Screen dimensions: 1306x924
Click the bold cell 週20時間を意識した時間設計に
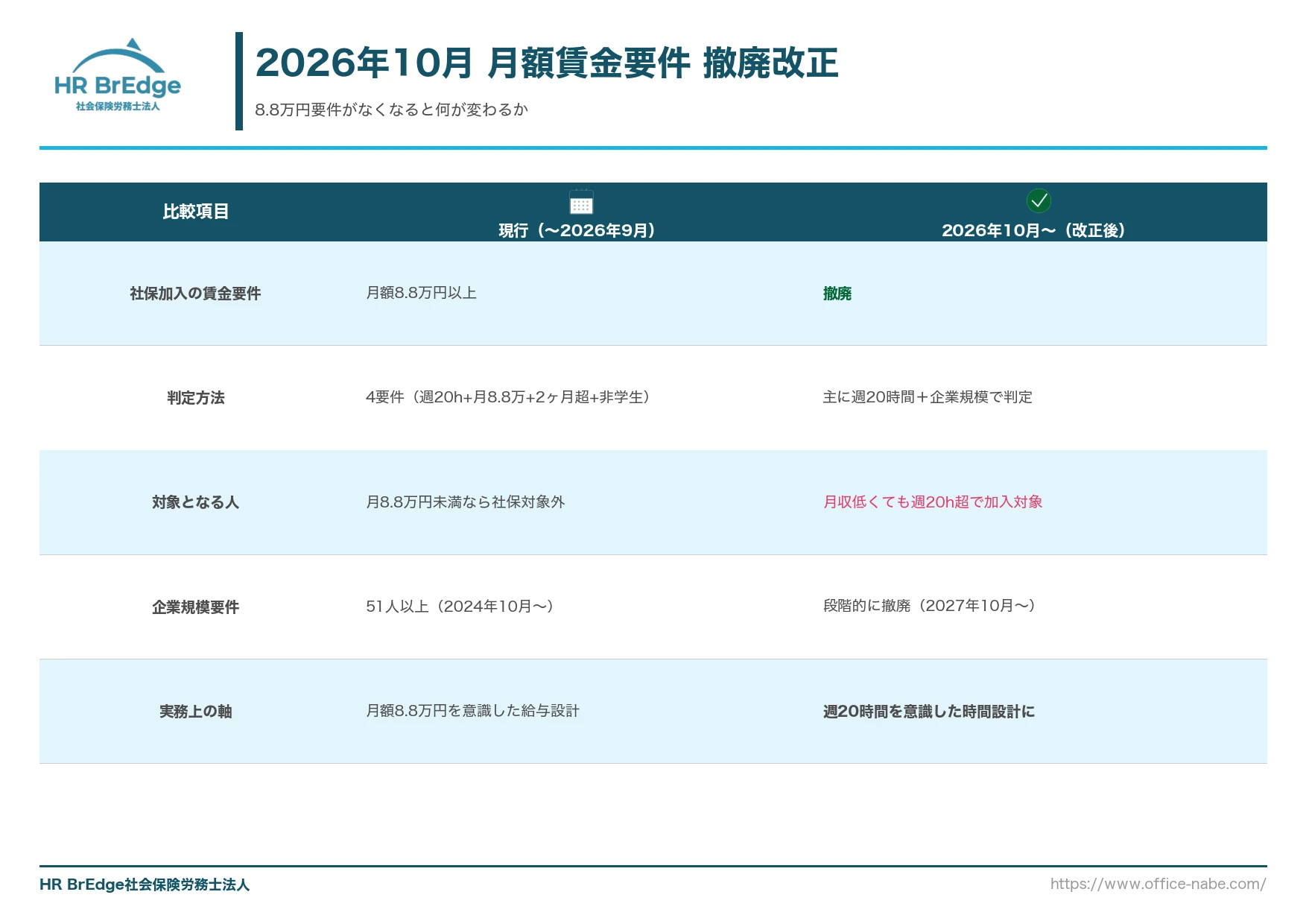click(x=929, y=712)
